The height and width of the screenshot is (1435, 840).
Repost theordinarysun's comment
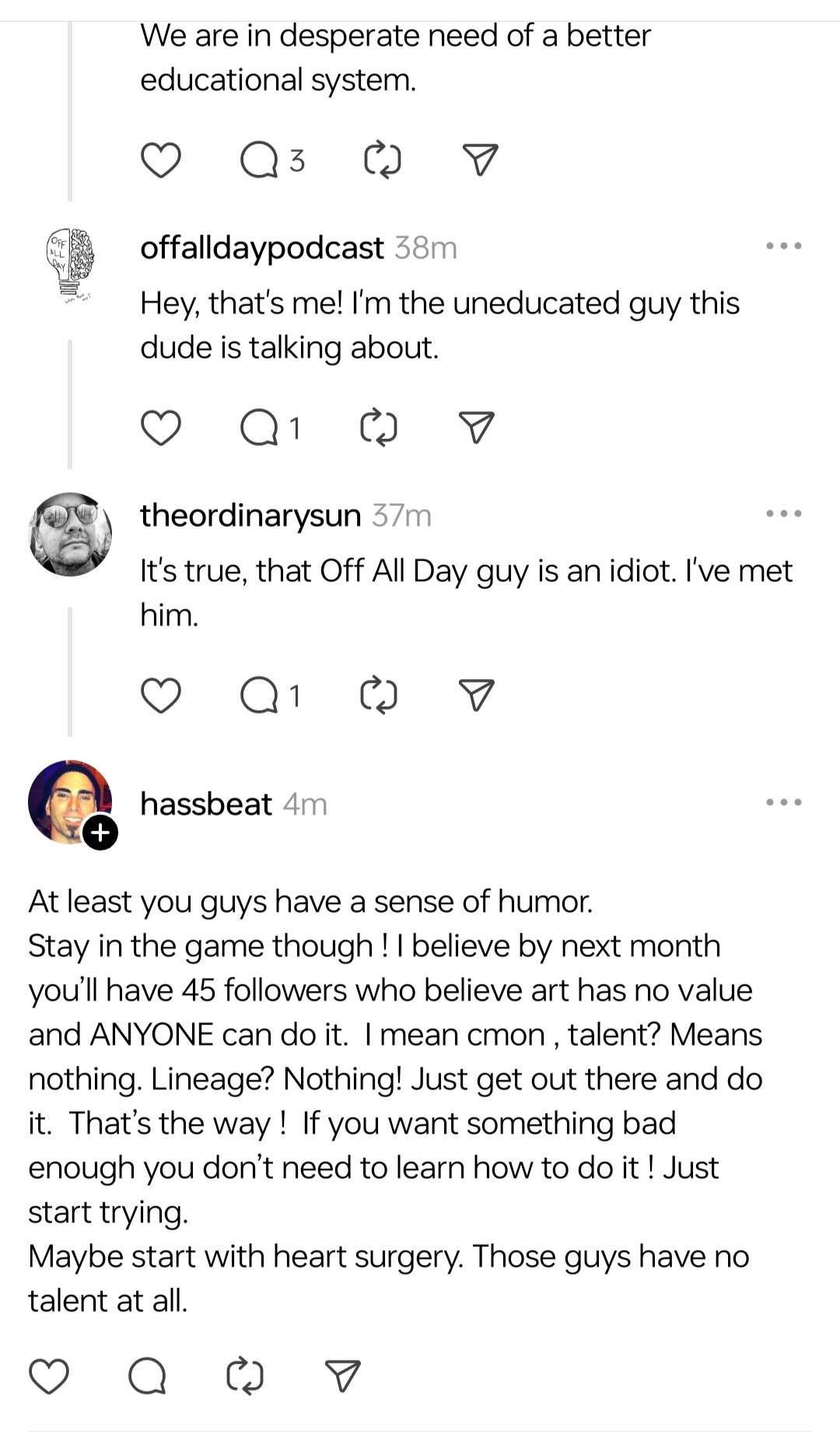(380, 695)
